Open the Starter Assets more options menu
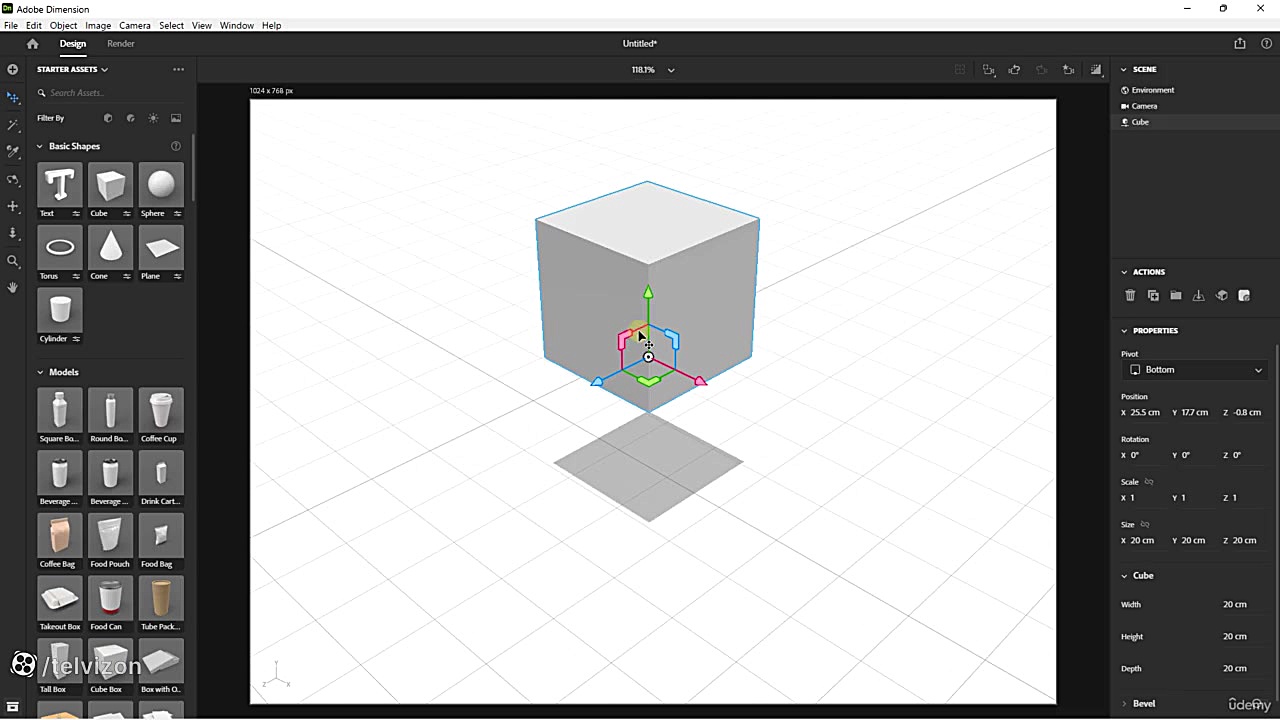The height and width of the screenshot is (720, 1280). click(178, 70)
